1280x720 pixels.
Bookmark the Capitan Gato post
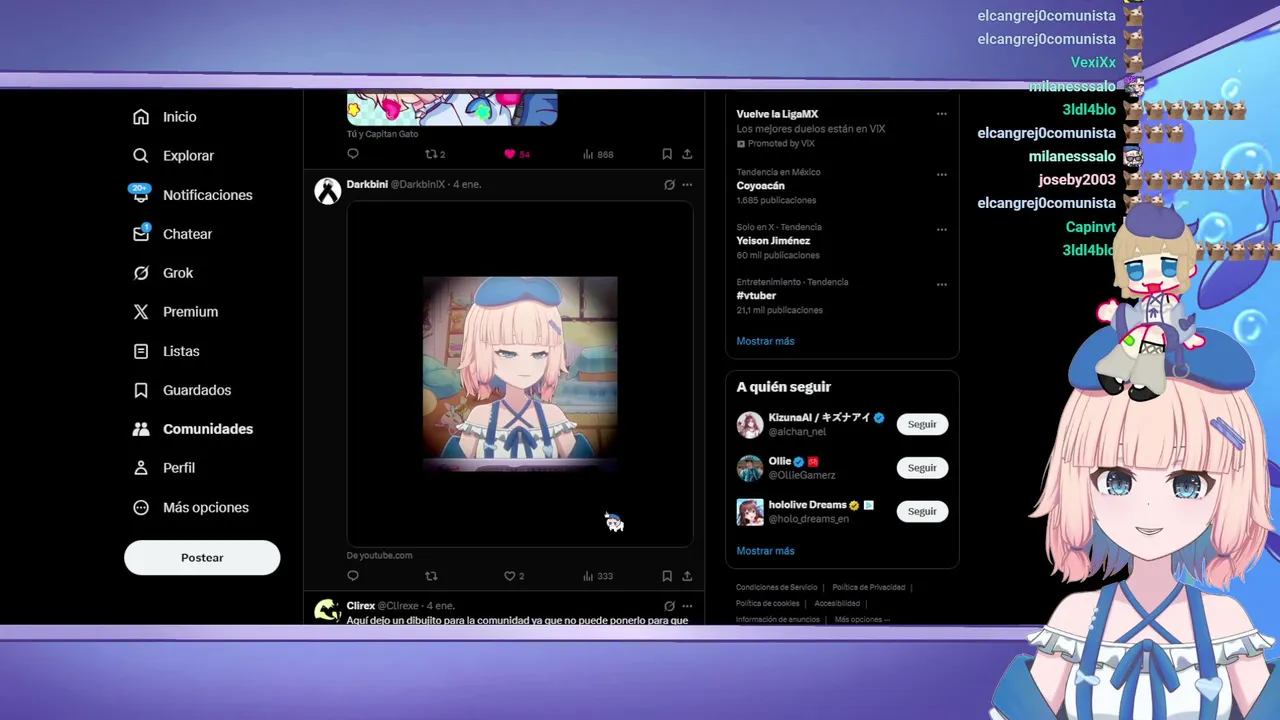[667, 154]
